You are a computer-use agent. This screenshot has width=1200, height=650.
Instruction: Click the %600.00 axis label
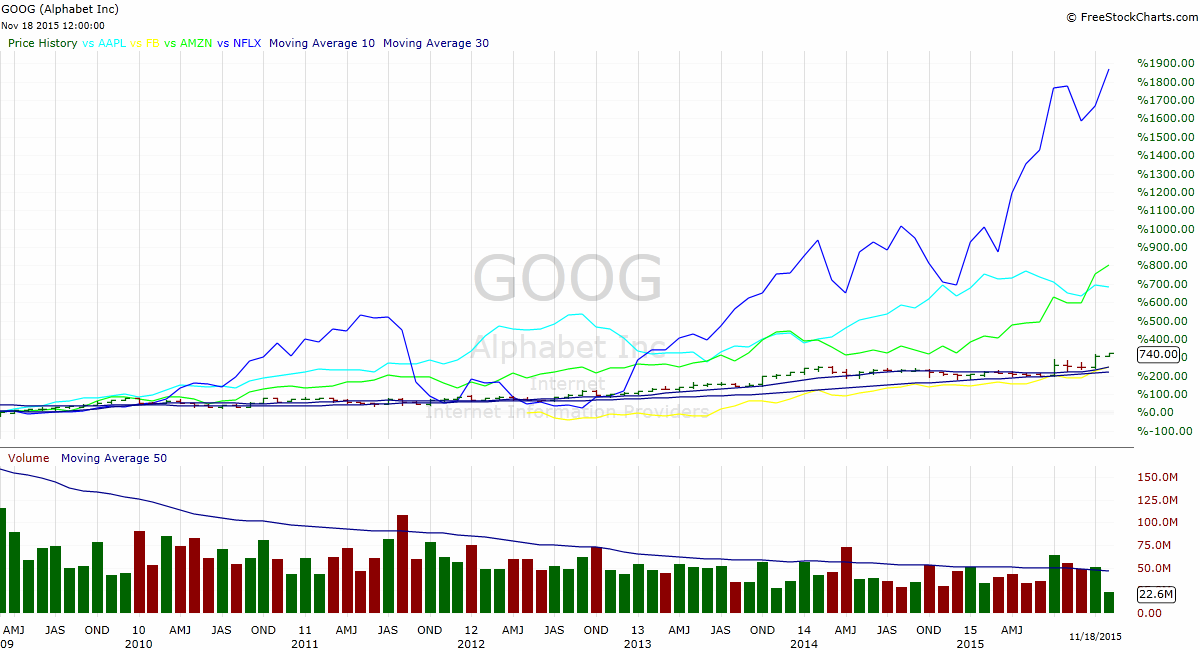pos(1162,302)
